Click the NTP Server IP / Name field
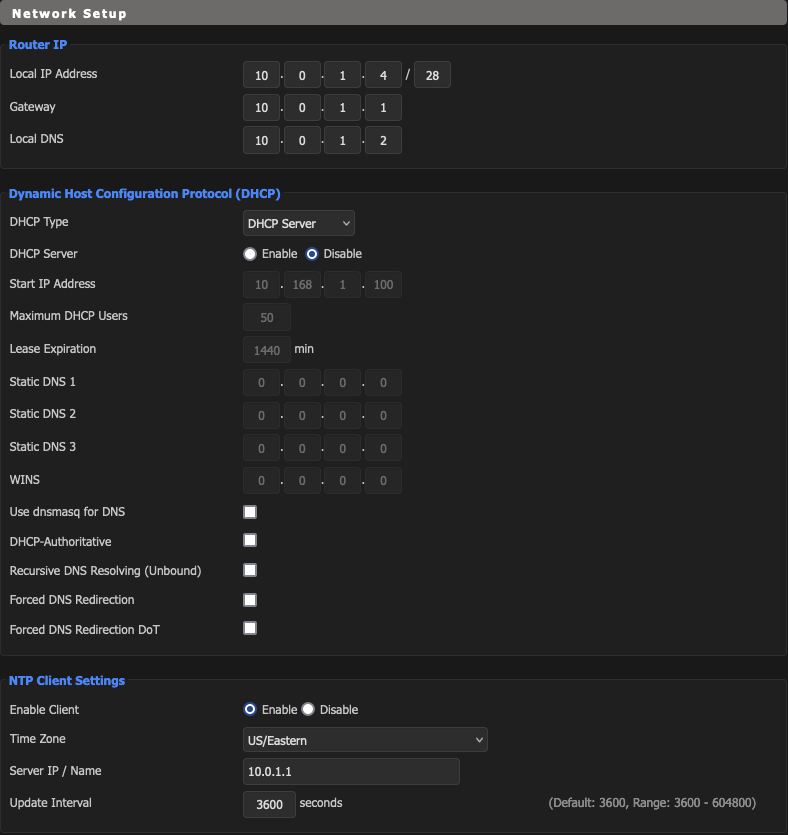 (x=351, y=771)
